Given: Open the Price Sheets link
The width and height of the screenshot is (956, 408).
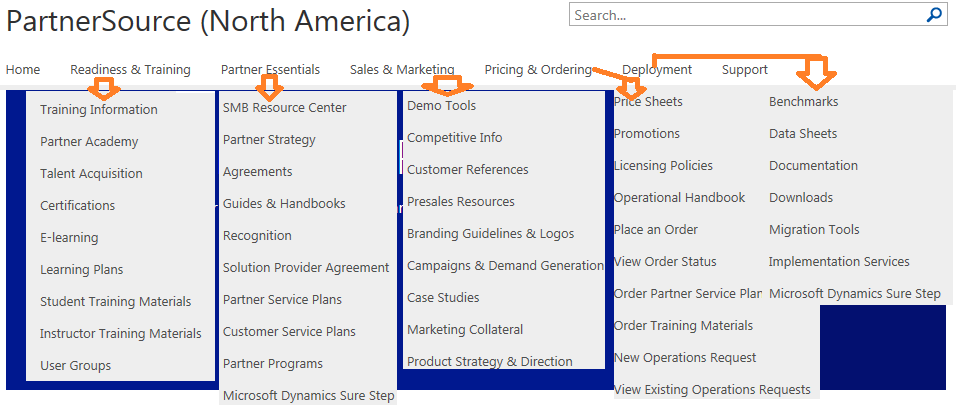Looking at the screenshot, I should click(648, 101).
